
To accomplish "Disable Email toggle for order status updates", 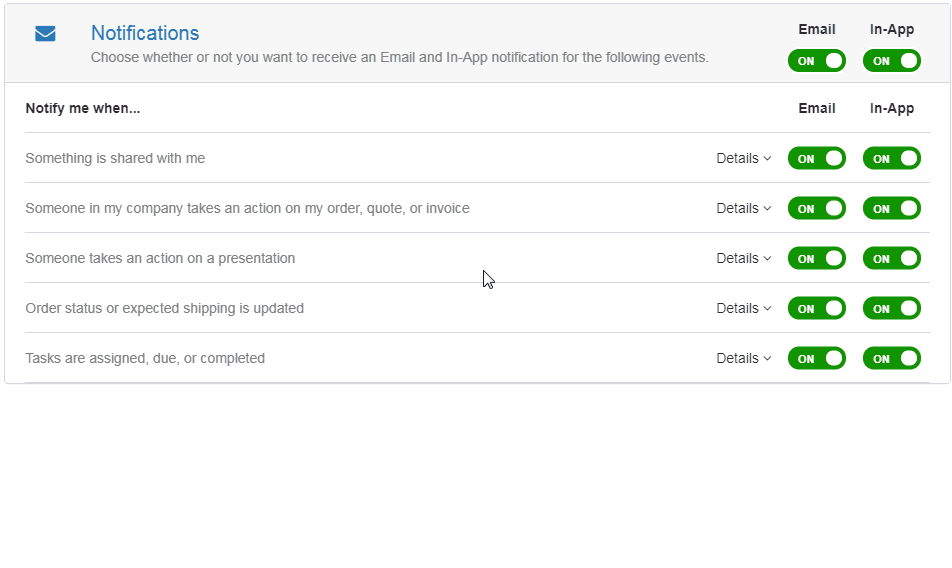I will pos(817,308).
